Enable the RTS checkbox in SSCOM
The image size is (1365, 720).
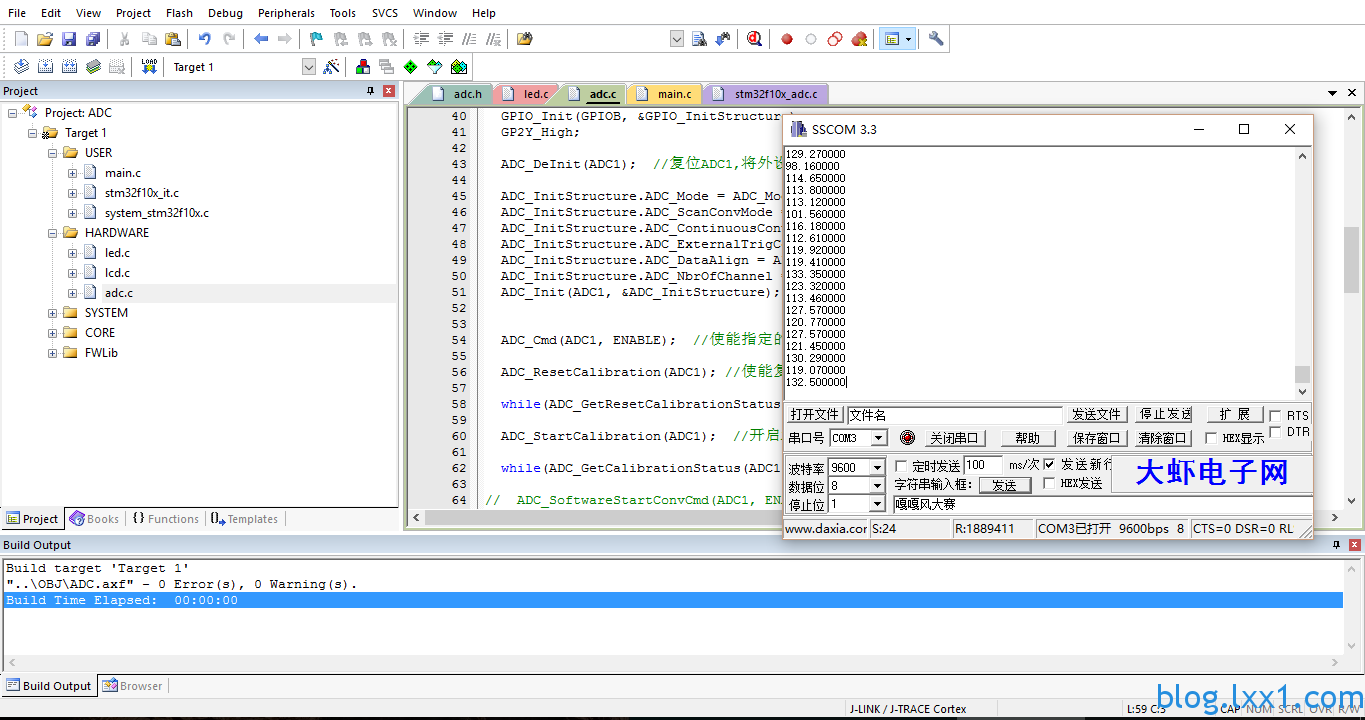coord(1275,415)
